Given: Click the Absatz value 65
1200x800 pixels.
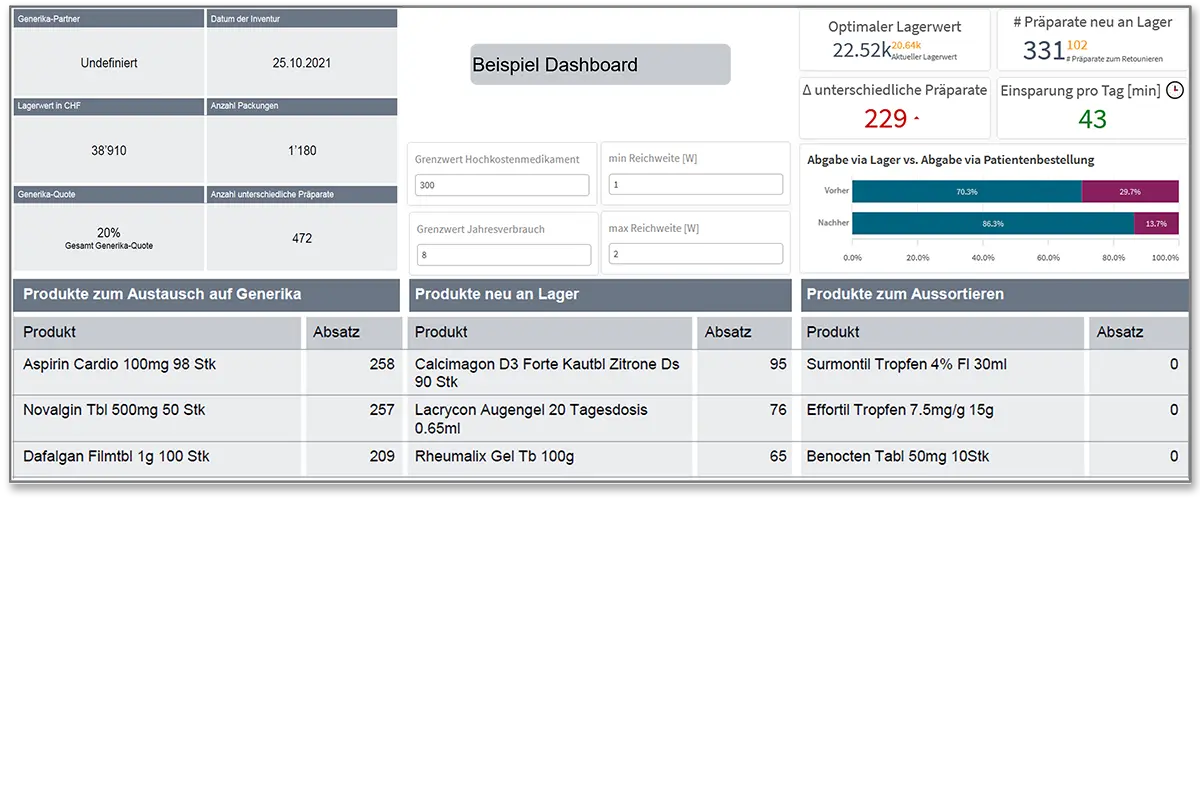Looking at the screenshot, I should click(x=778, y=456).
